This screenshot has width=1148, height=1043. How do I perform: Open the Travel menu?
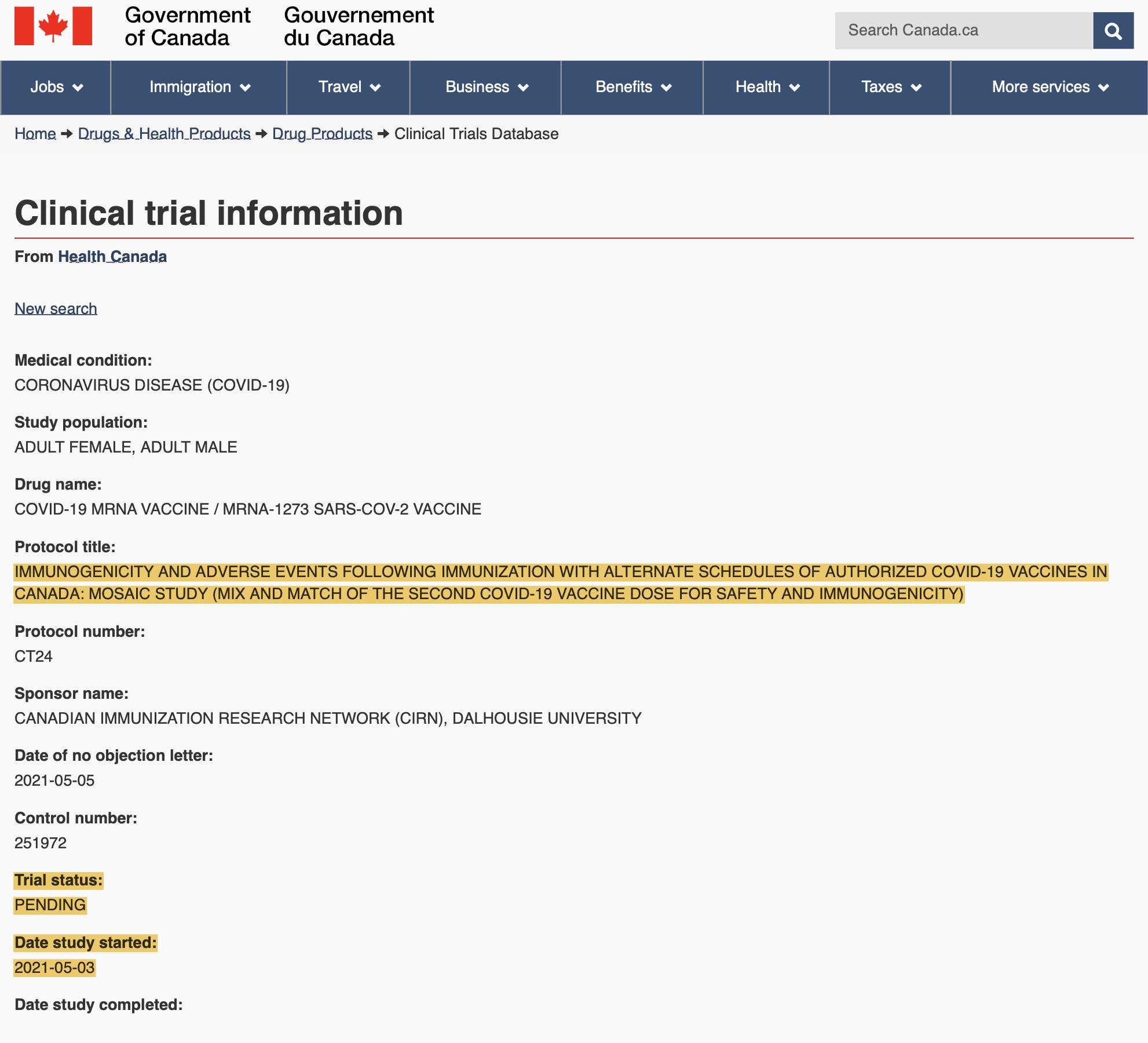[x=349, y=87]
